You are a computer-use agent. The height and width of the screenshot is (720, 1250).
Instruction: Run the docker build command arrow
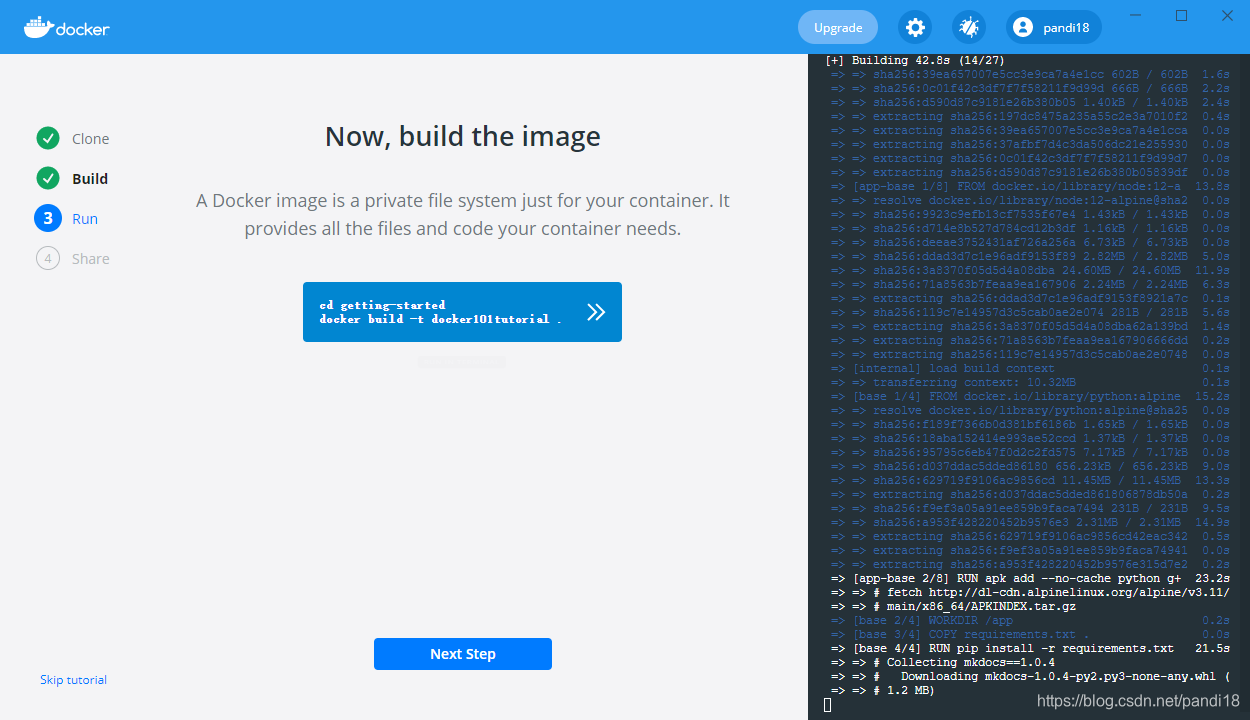pos(596,312)
